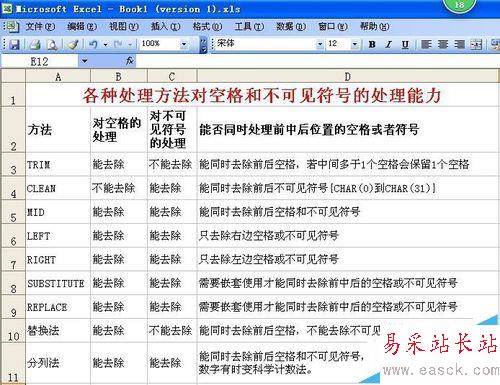The height and width of the screenshot is (385, 500).
Task: Click cell containing LEFT
Action: click(58, 236)
